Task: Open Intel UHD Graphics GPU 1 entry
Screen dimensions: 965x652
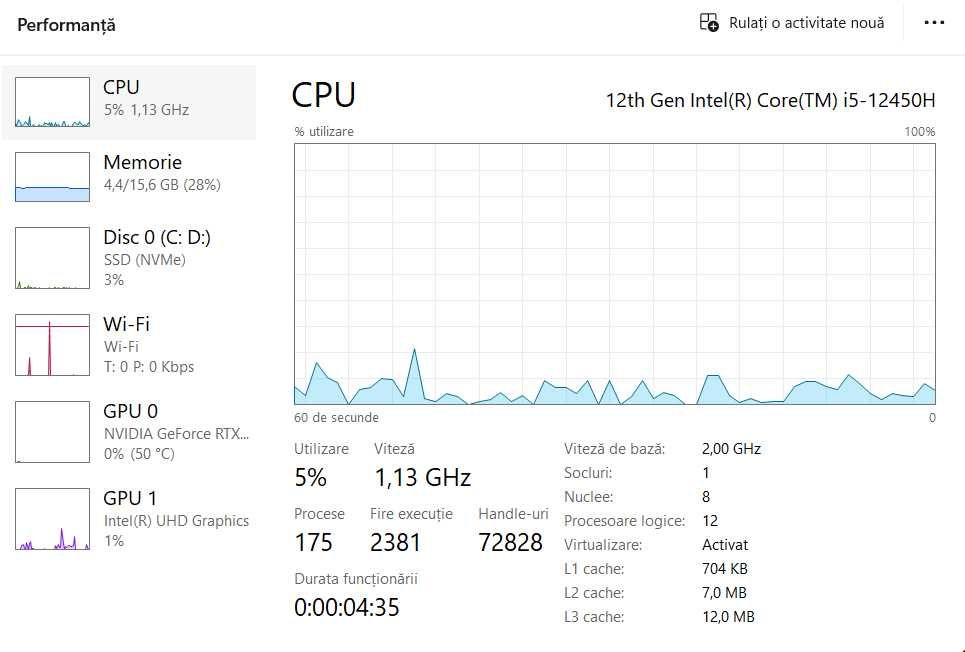Action: 176,520
